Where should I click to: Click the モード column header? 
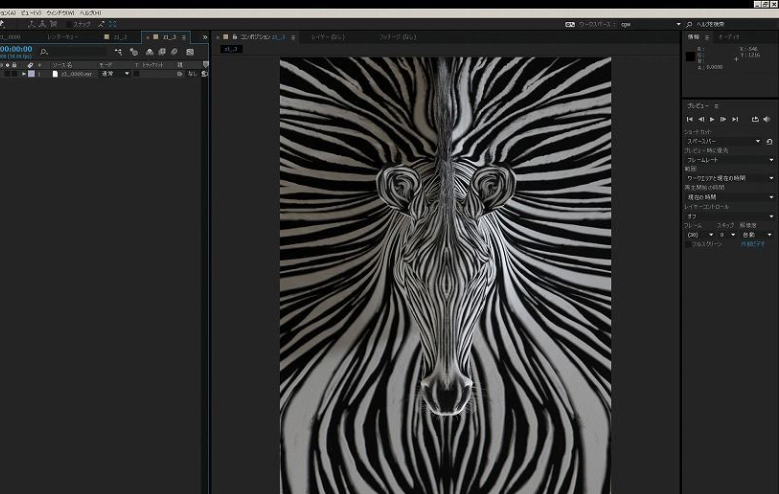click(105, 65)
